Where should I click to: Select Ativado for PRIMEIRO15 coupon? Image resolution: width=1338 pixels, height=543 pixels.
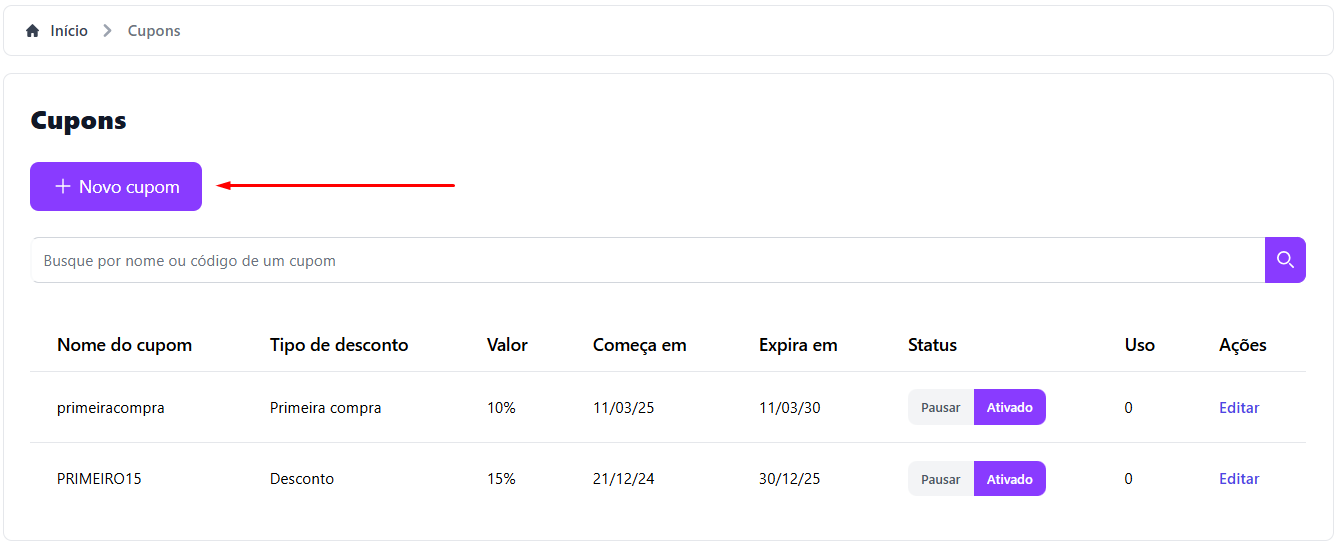click(1010, 479)
